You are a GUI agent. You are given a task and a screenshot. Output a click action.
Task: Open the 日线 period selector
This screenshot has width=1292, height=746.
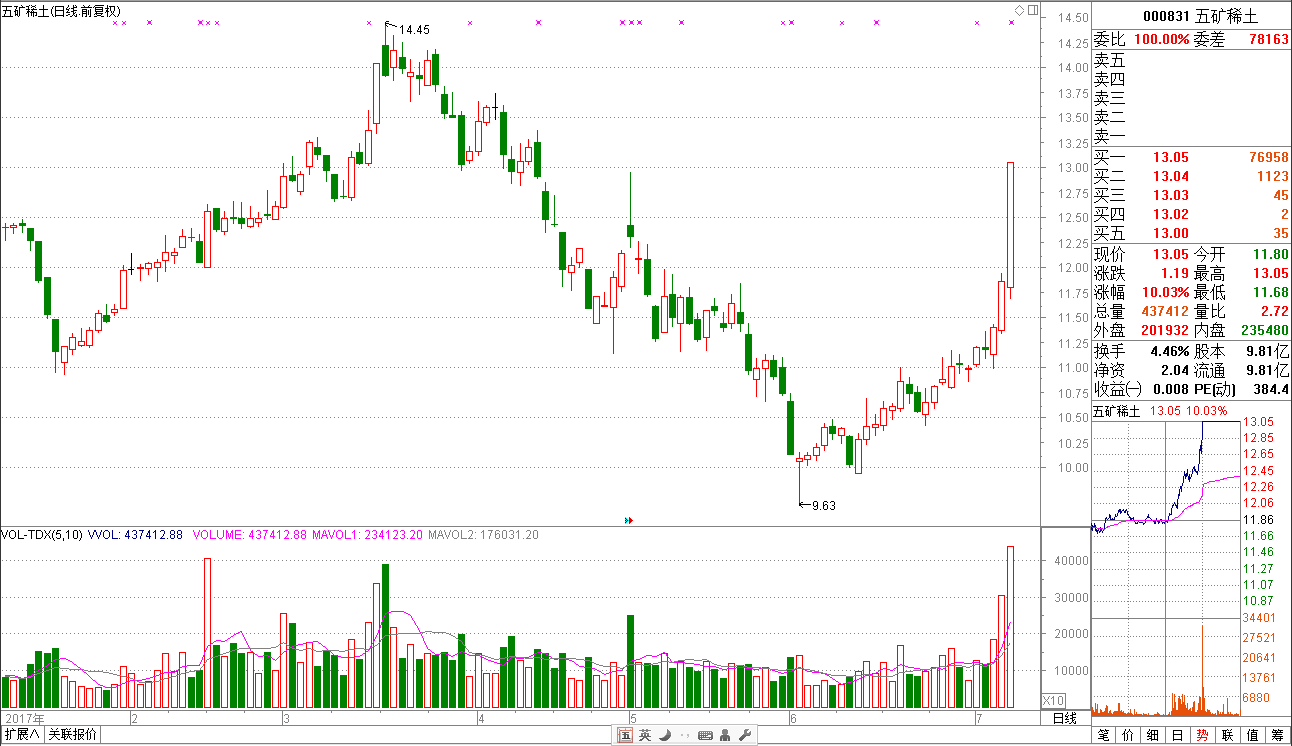(1065, 718)
